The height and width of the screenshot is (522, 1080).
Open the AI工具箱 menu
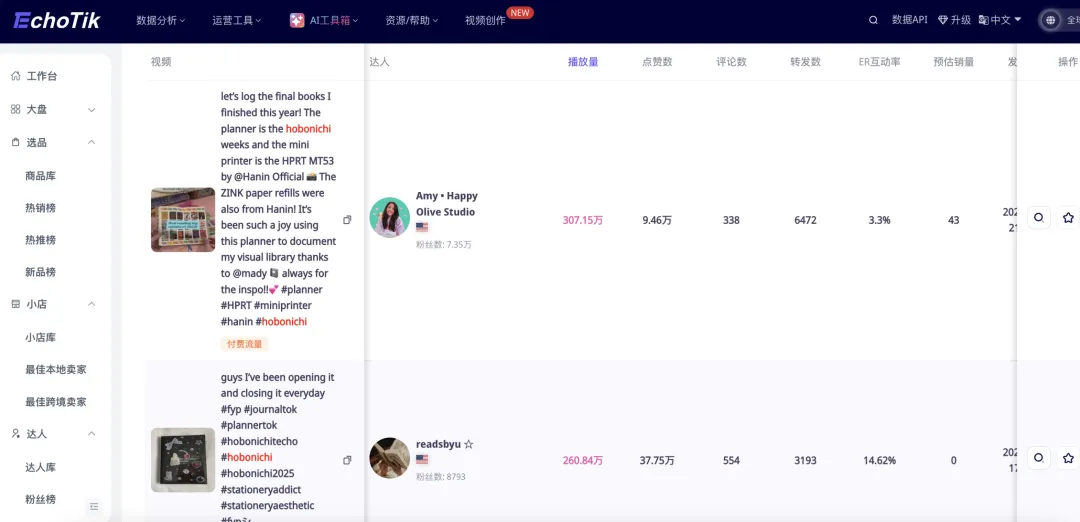coord(324,20)
